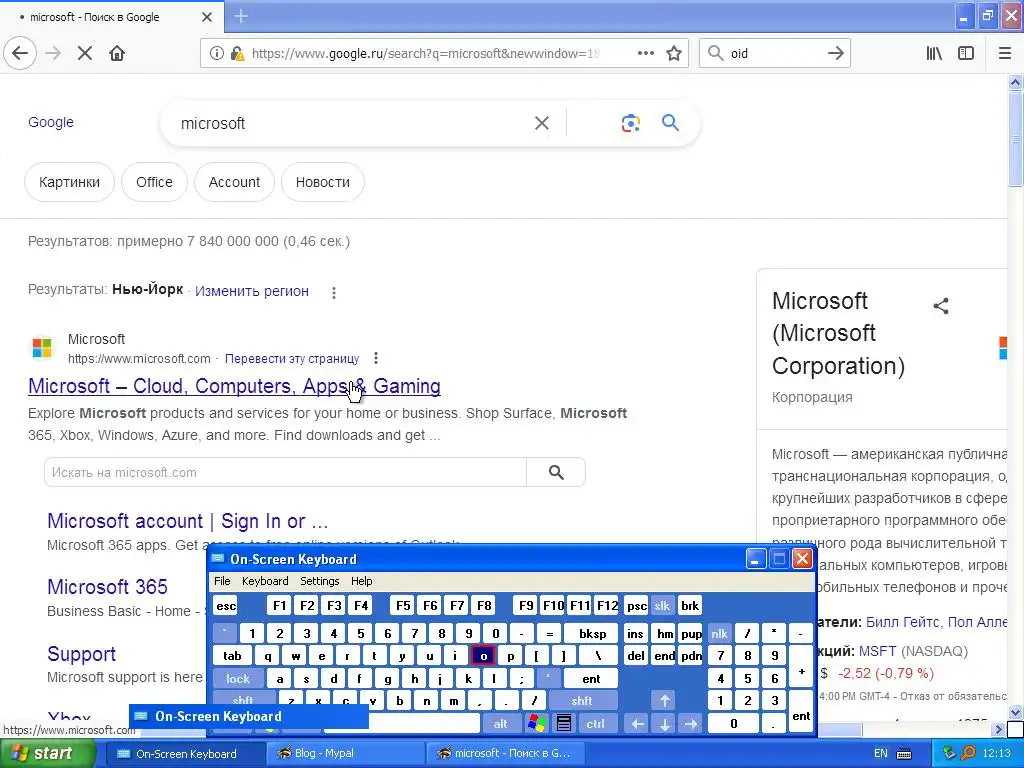Click in the Искать на microsoft.com field
The width and height of the screenshot is (1024, 768).
(x=285, y=472)
